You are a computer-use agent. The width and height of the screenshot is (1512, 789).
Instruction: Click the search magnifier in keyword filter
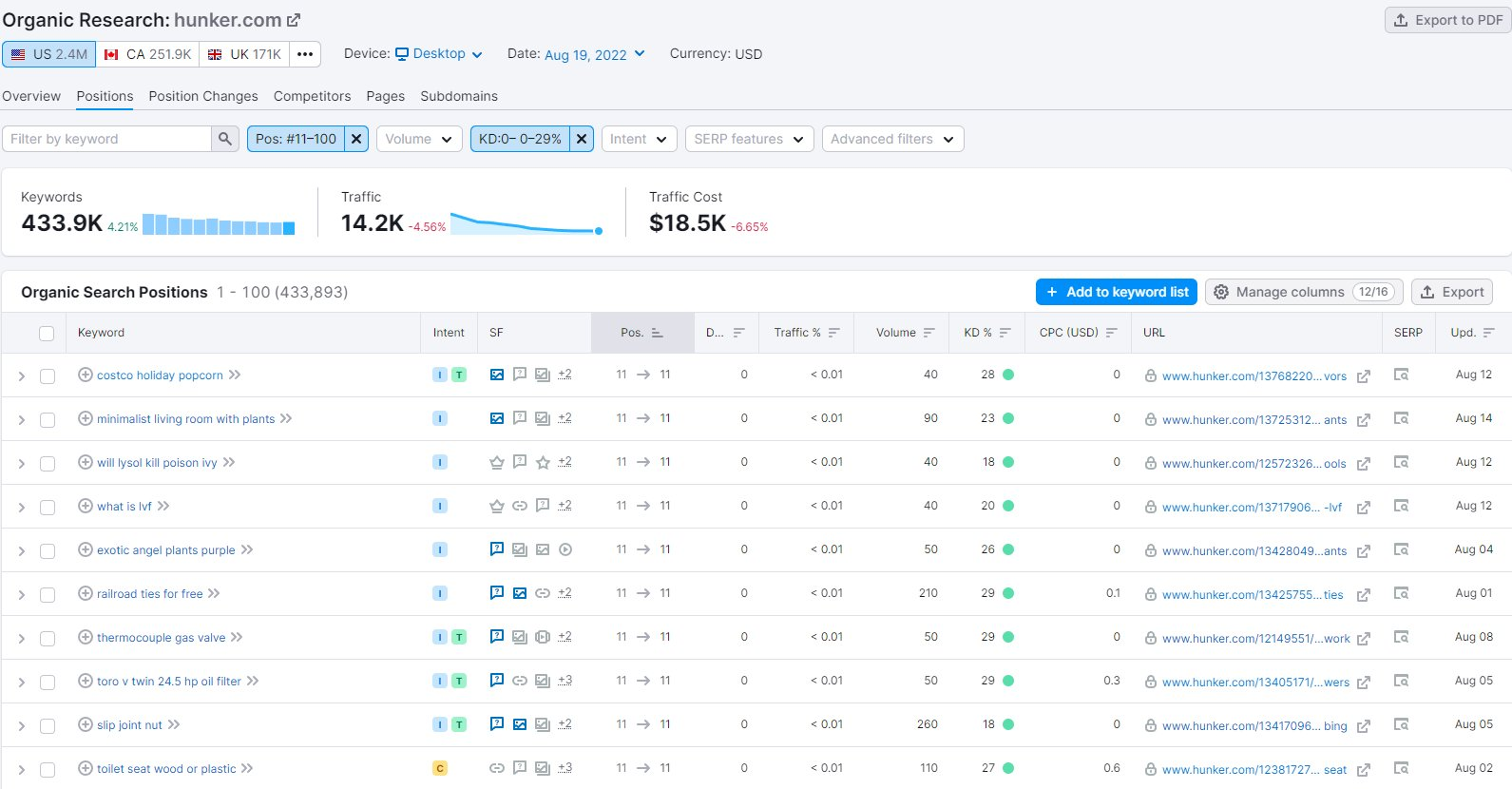click(x=225, y=139)
